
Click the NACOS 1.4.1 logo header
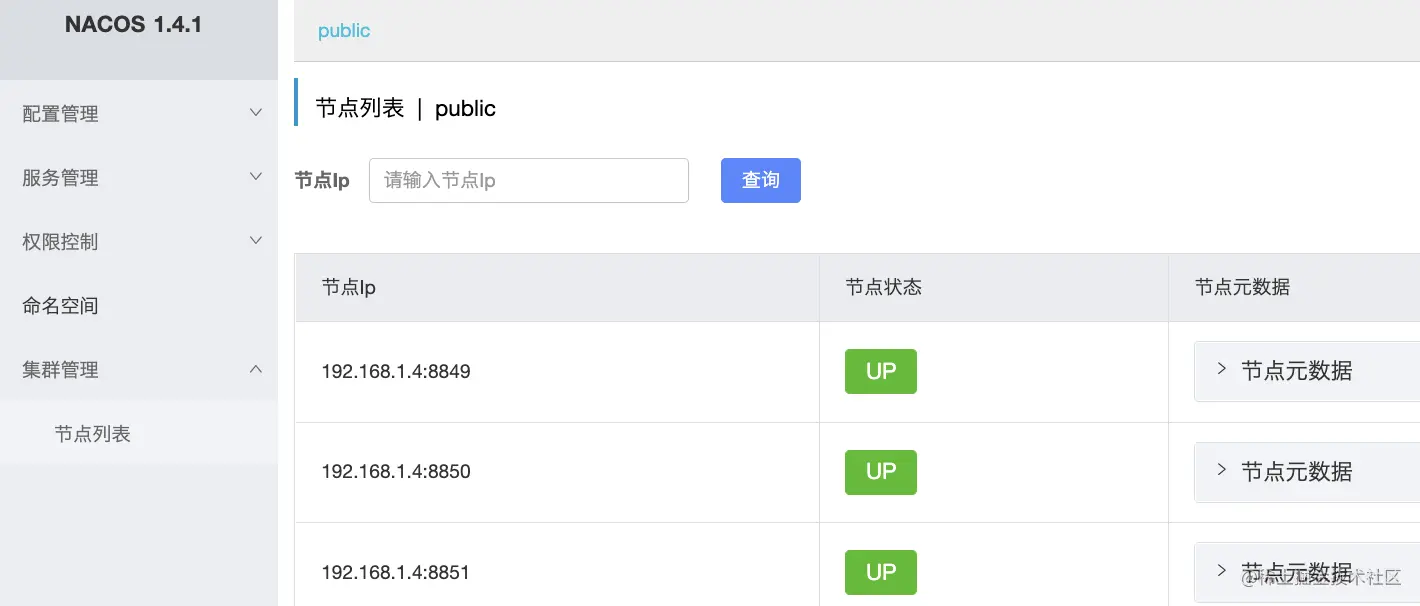click(x=133, y=26)
